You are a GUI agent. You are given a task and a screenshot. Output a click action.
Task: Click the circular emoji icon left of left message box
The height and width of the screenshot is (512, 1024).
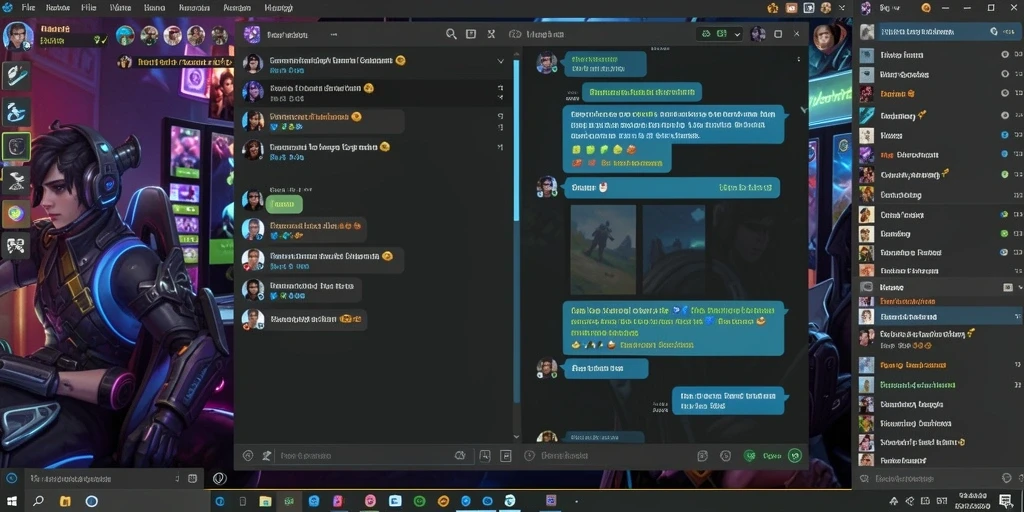pyautogui.click(x=248, y=456)
